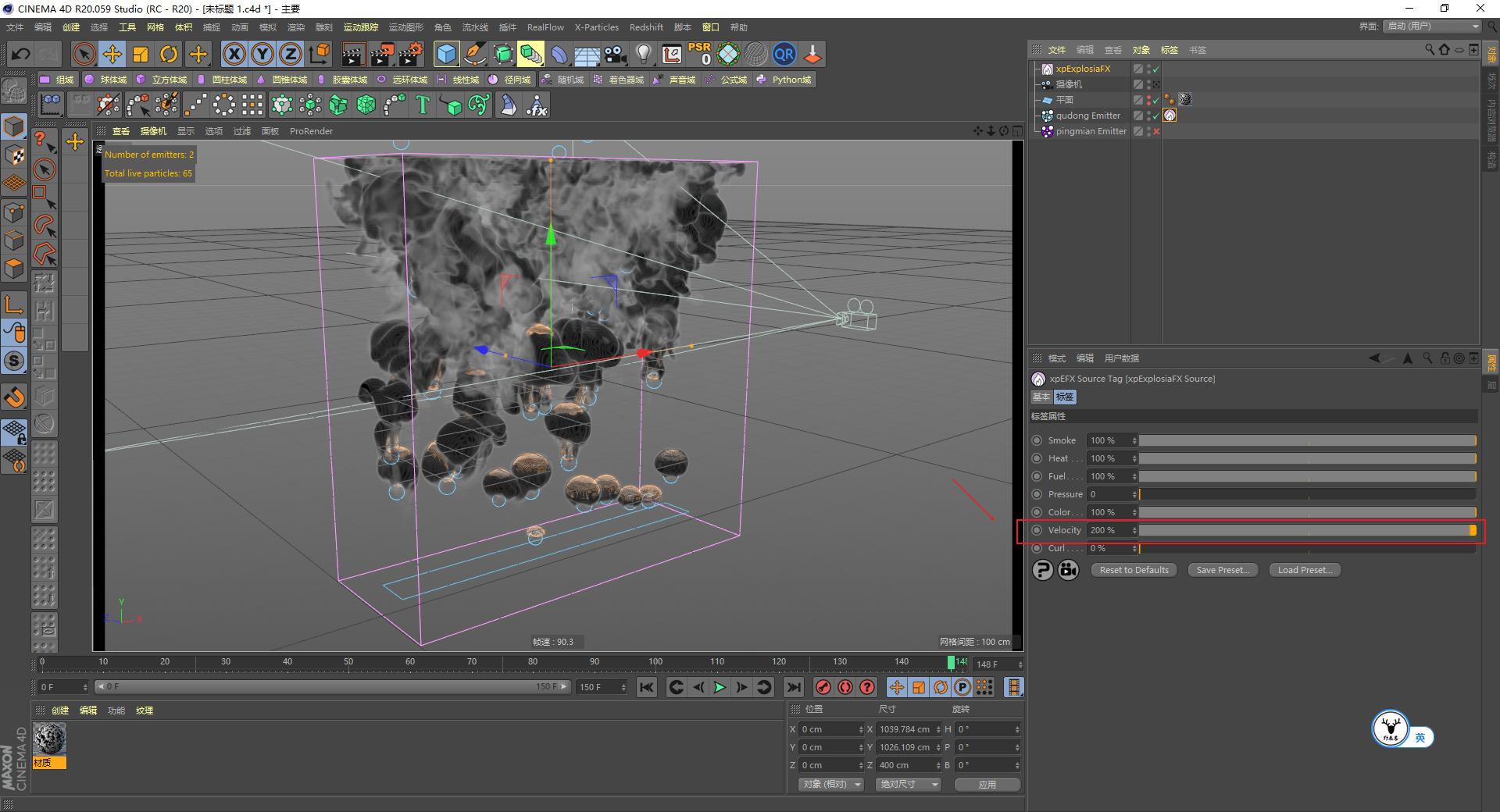The image size is (1500, 812).
Task: Click the PSR 0 coordinates reset icon
Action: coord(700,54)
